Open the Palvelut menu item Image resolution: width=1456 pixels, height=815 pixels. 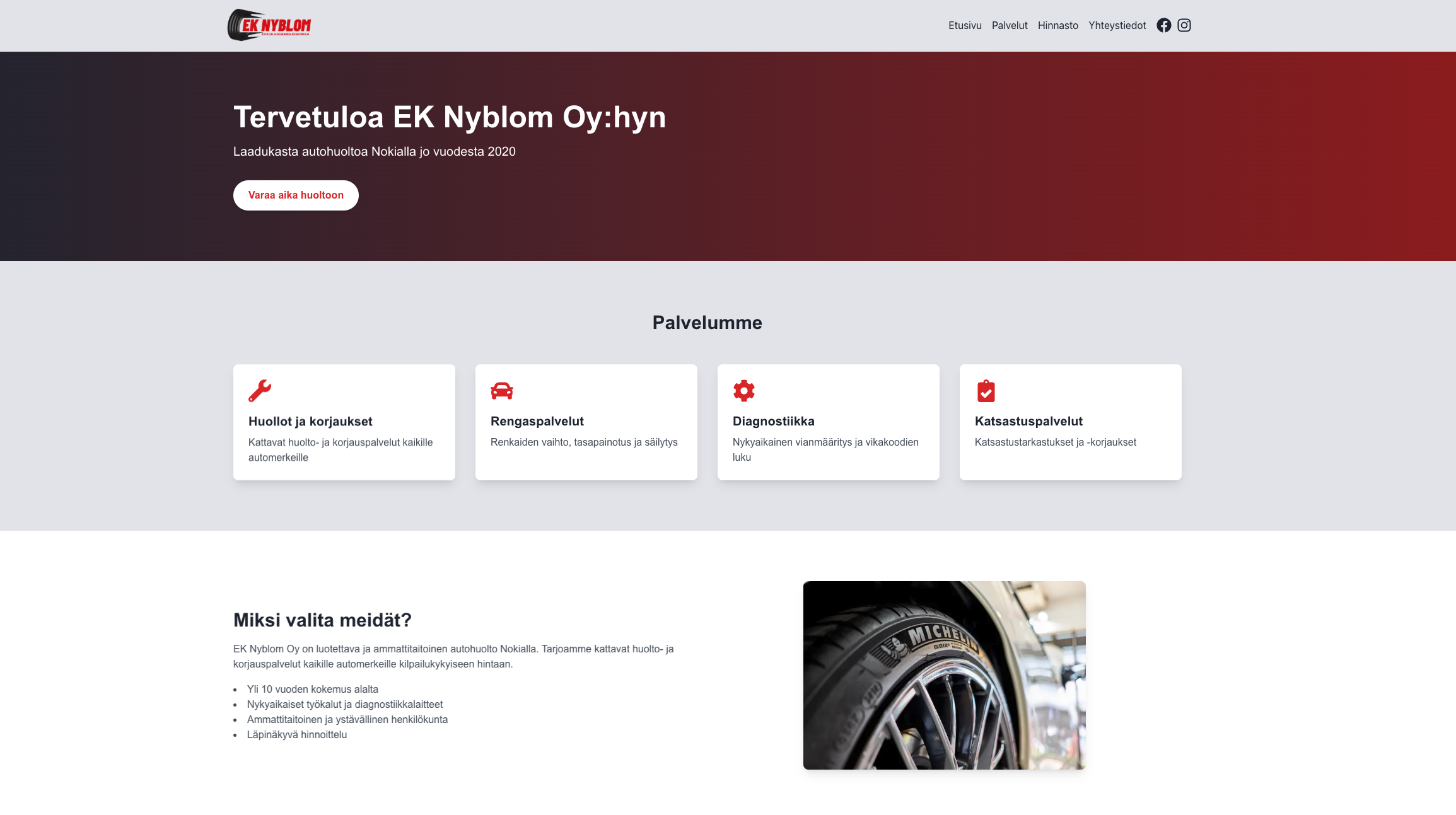[x=1009, y=25]
